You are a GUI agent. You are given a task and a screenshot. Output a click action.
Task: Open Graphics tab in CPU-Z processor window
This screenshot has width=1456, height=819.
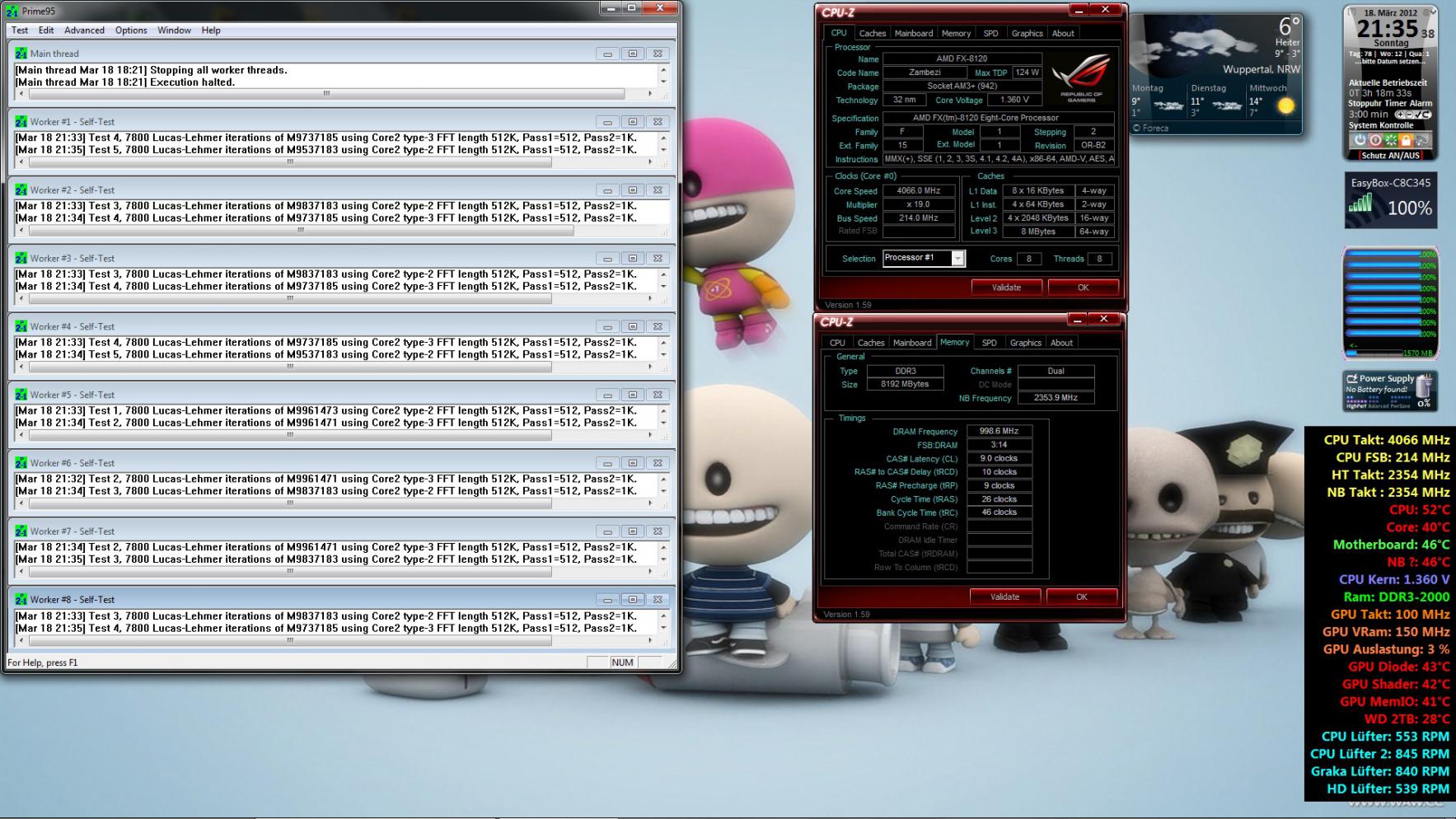click(1027, 34)
